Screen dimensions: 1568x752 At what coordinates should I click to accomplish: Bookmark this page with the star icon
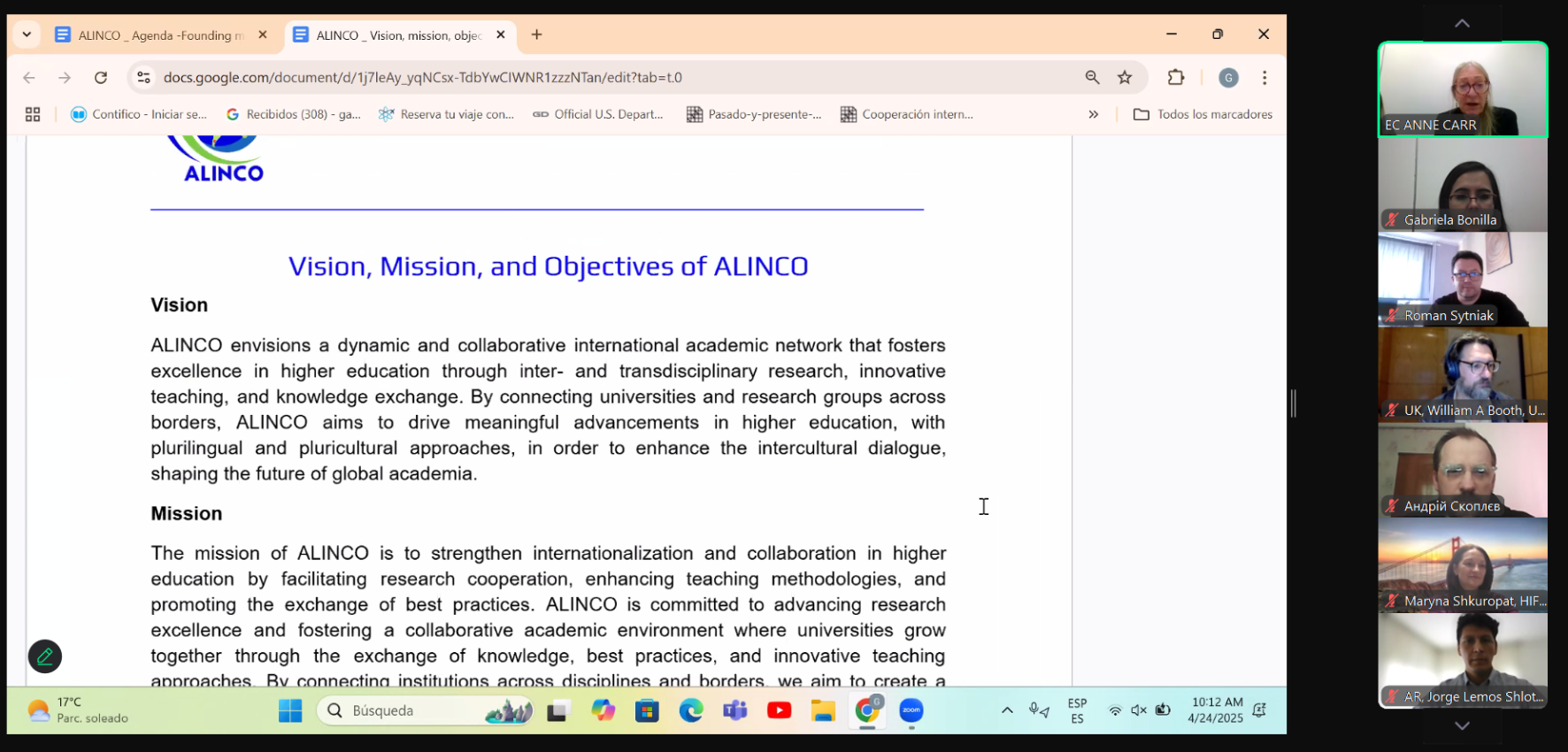(1125, 78)
